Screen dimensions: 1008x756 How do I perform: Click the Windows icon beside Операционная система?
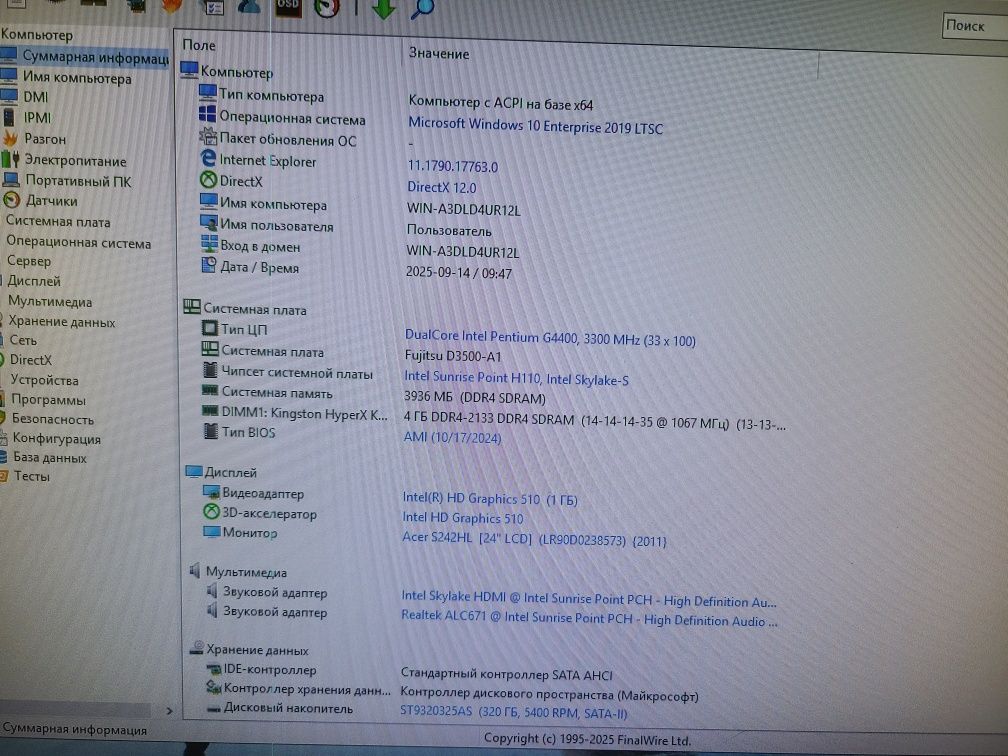point(207,115)
